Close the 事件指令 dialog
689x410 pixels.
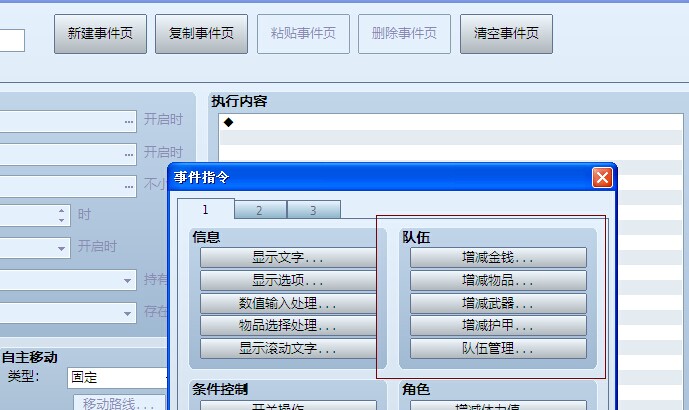click(x=602, y=178)
